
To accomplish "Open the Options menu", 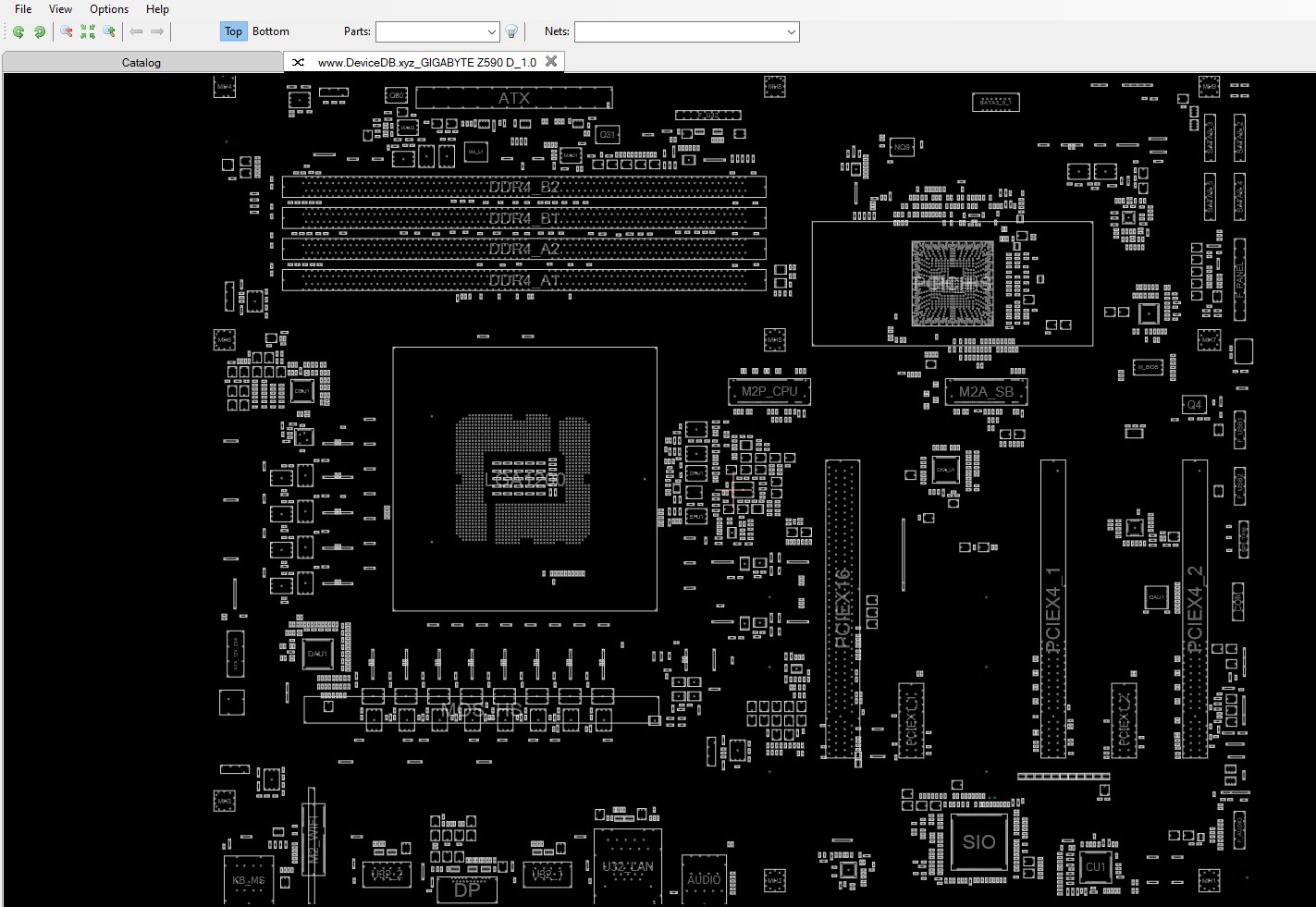I will (109, 9).
